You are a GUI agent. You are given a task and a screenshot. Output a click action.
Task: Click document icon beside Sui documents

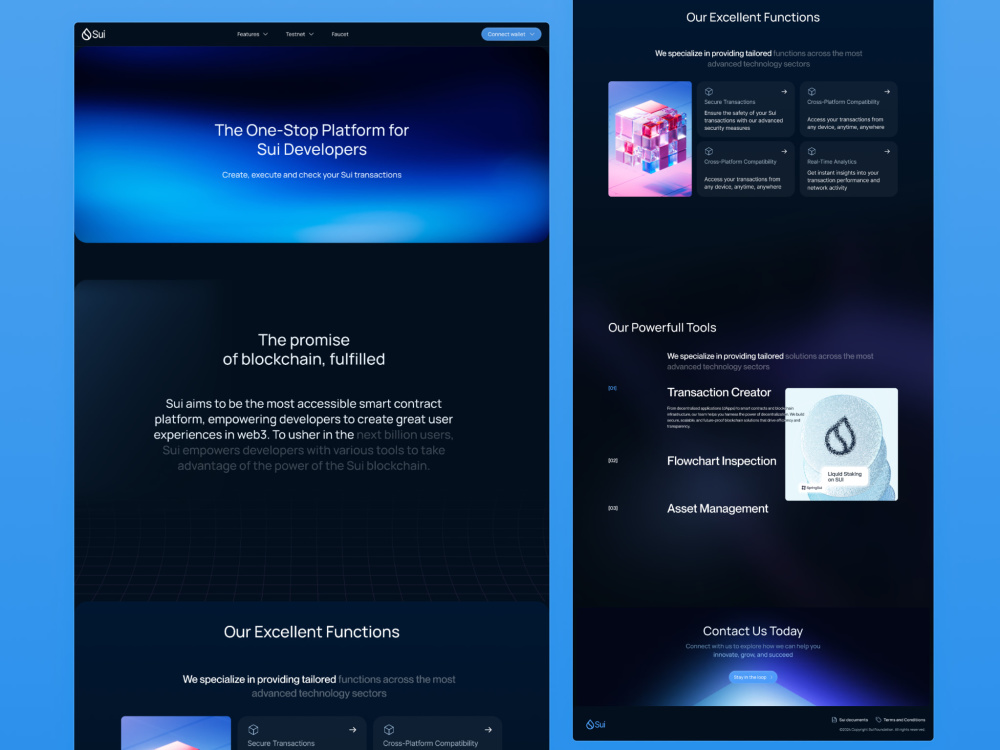tap(834, 720)
